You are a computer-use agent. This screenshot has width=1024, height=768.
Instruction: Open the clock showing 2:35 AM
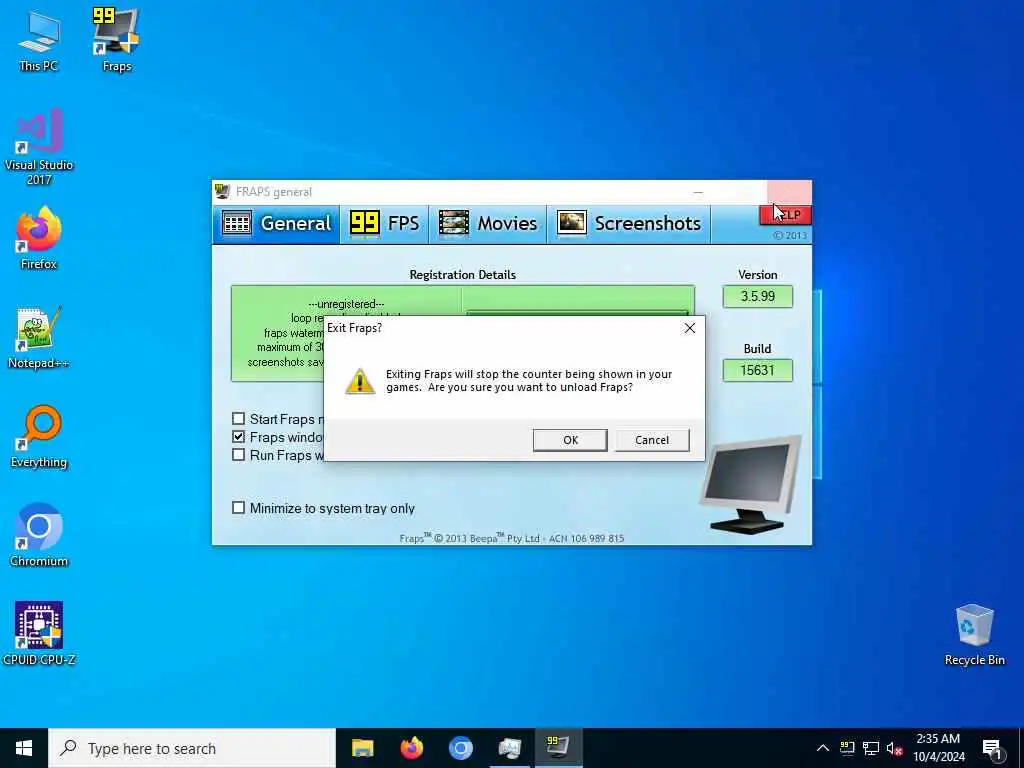pyautogui.click(x=938, y=748)
